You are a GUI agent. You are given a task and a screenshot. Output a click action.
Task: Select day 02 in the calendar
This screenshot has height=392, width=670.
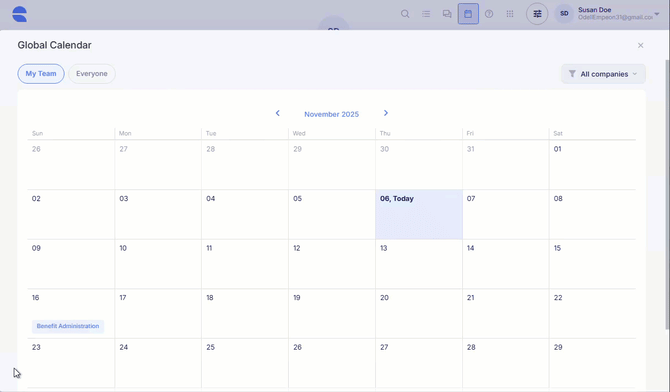point(71,214)
